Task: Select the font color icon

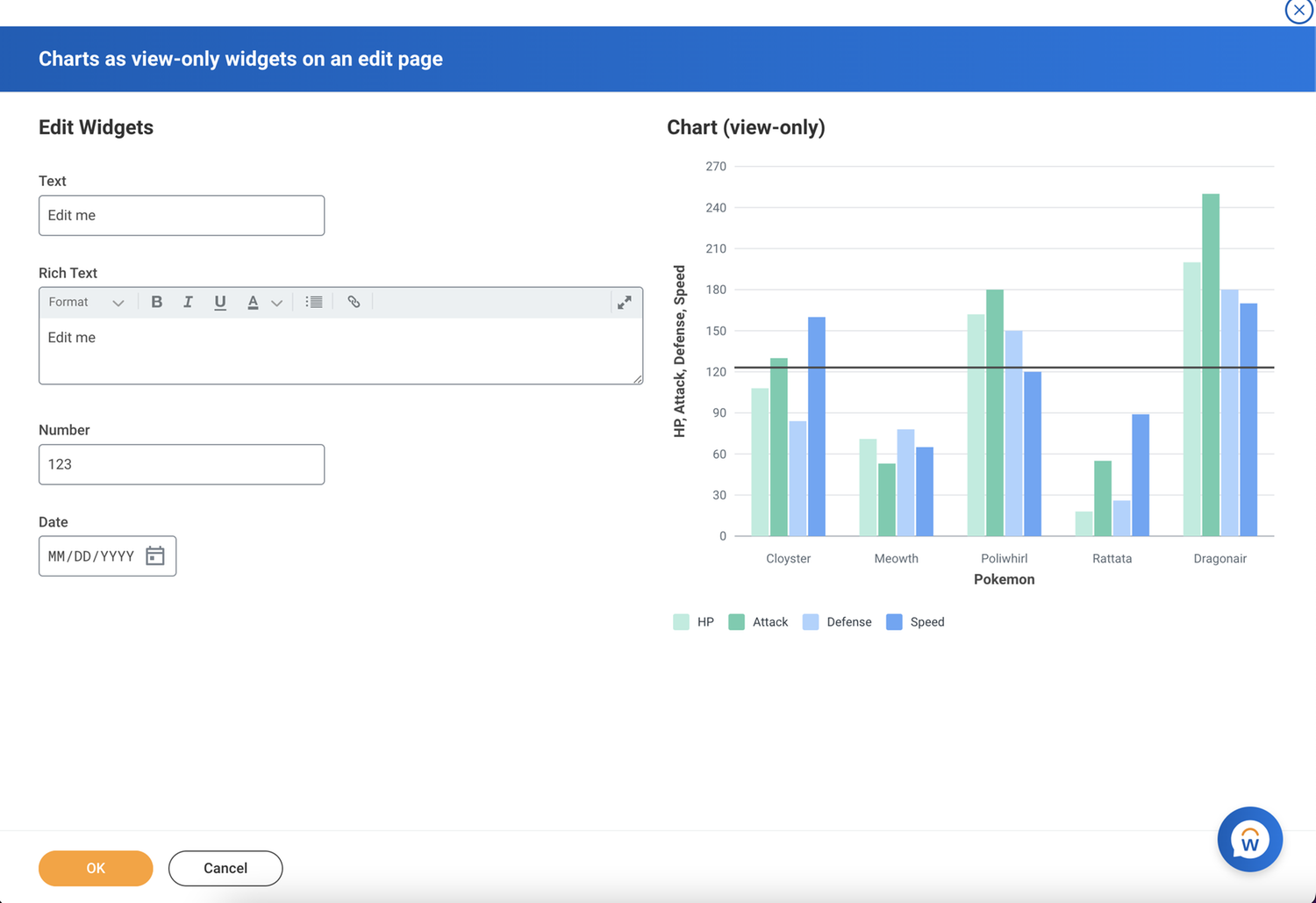Action: 253,302
